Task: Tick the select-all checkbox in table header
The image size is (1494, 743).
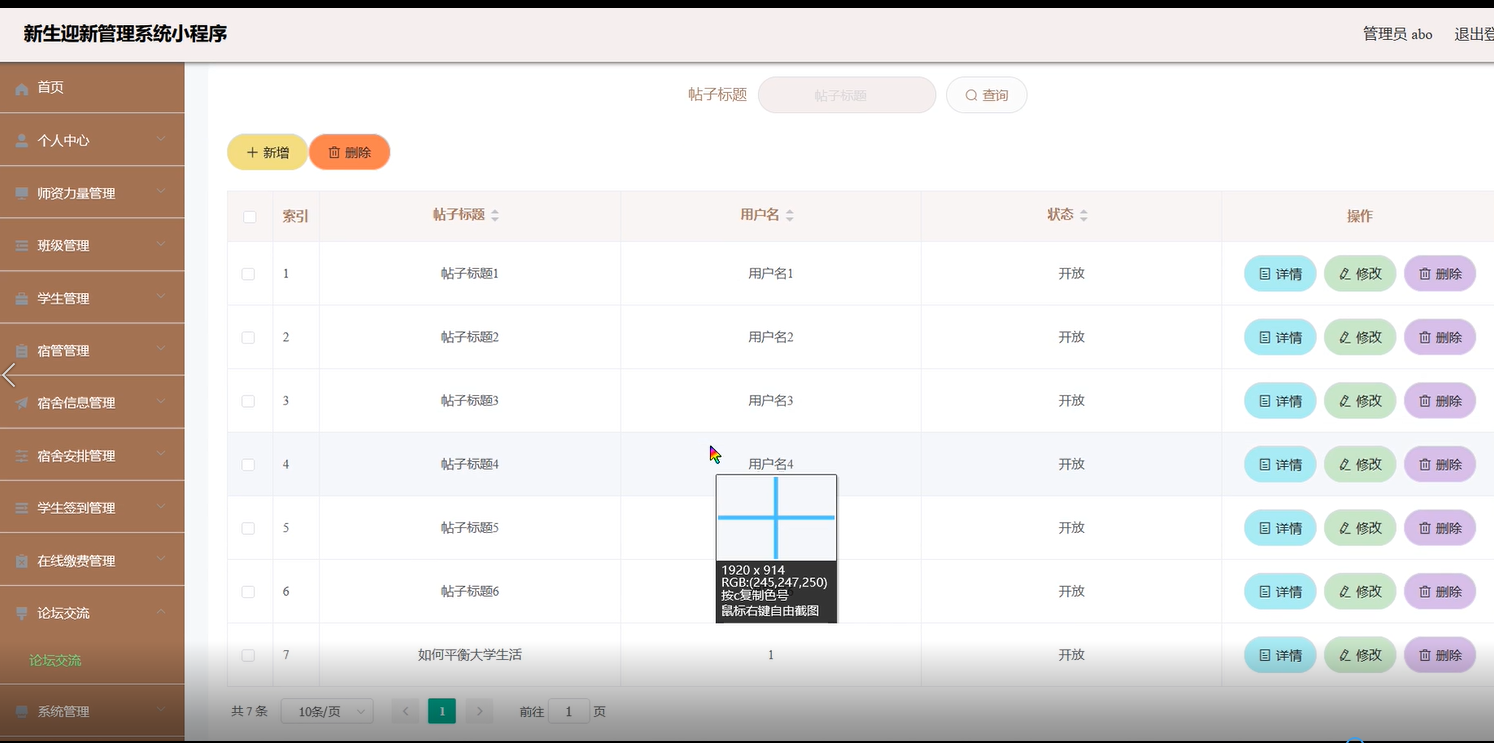Action: 250,217
